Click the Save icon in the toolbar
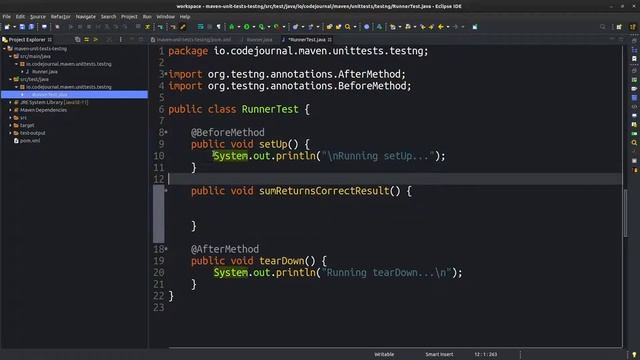The width and height of the screenshot is (640, 360). tap(22, 27)
